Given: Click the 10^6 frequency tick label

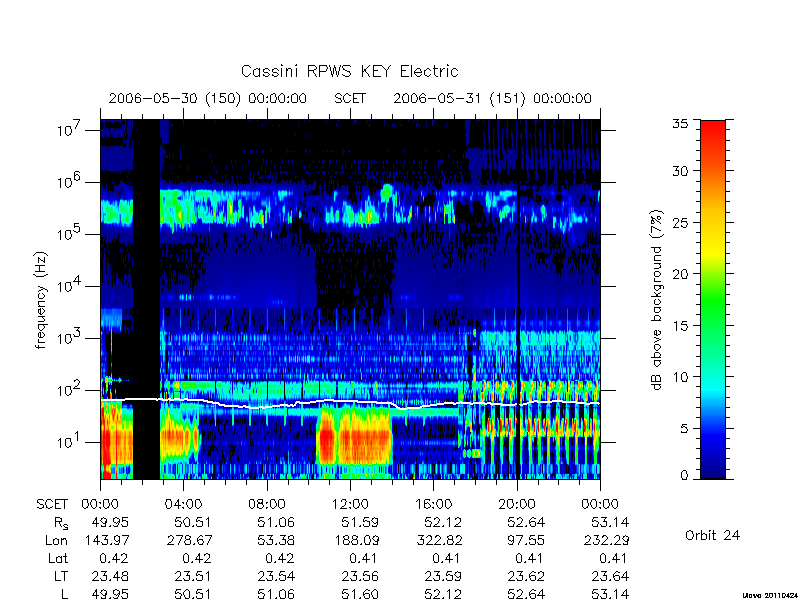Looking at the screenshot, I should [70, 181].
